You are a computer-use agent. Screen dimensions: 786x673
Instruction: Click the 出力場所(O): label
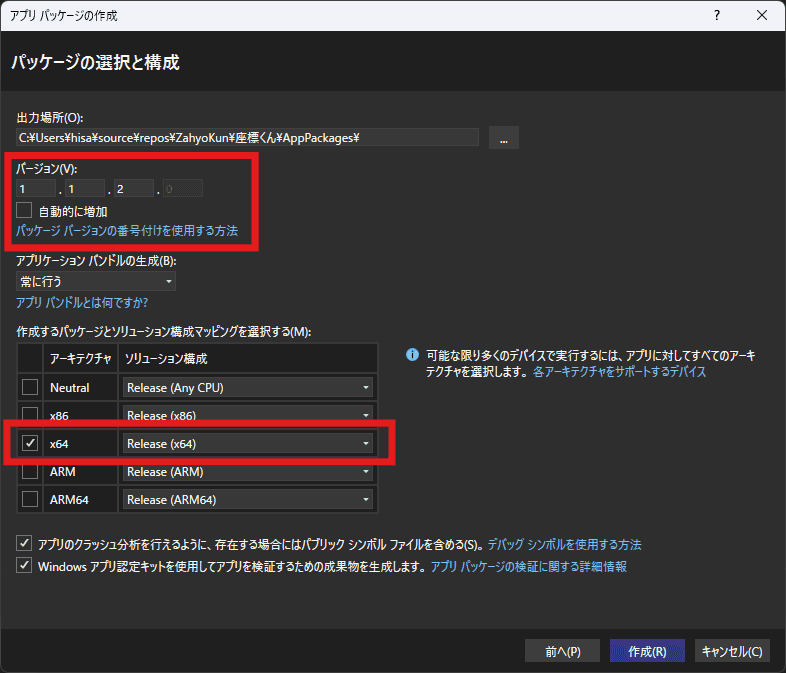(50, 118)
